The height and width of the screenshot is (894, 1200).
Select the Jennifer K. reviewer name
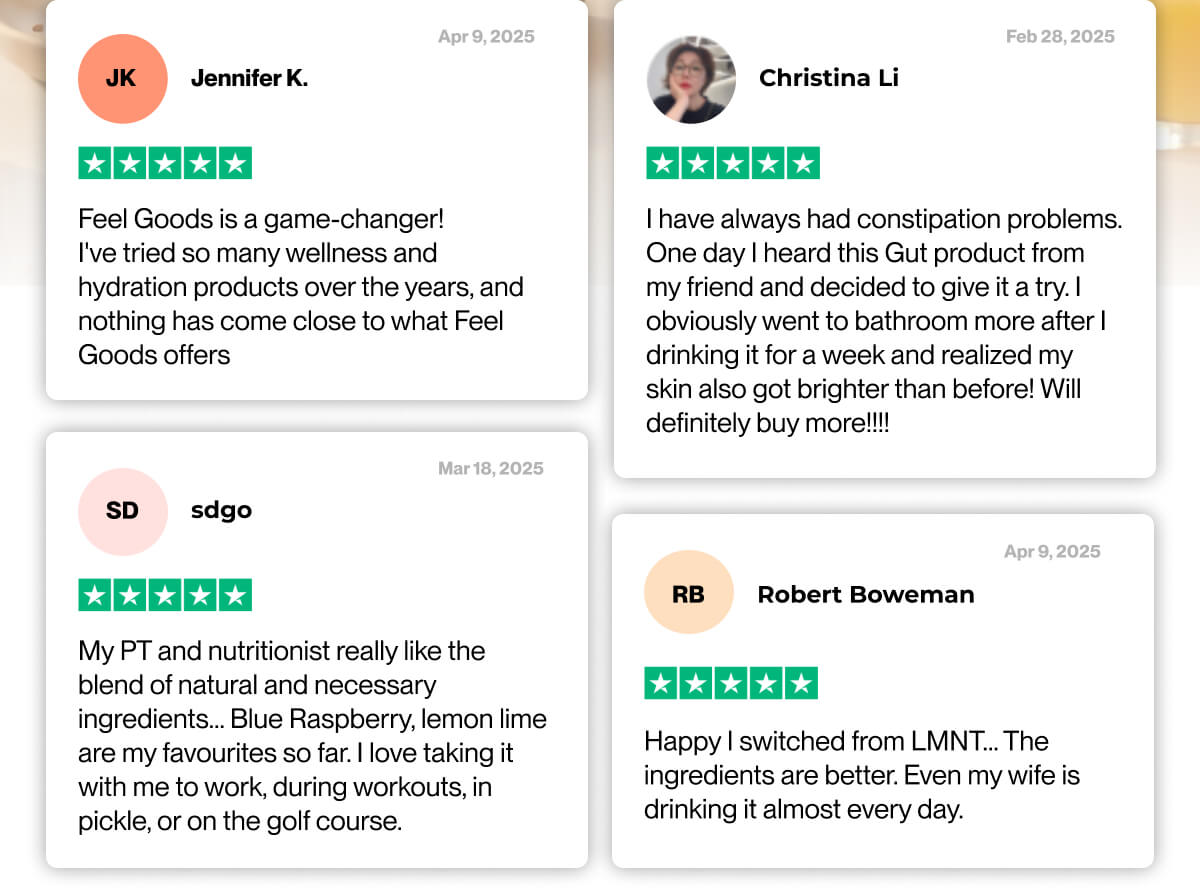[x=249, y=79]
